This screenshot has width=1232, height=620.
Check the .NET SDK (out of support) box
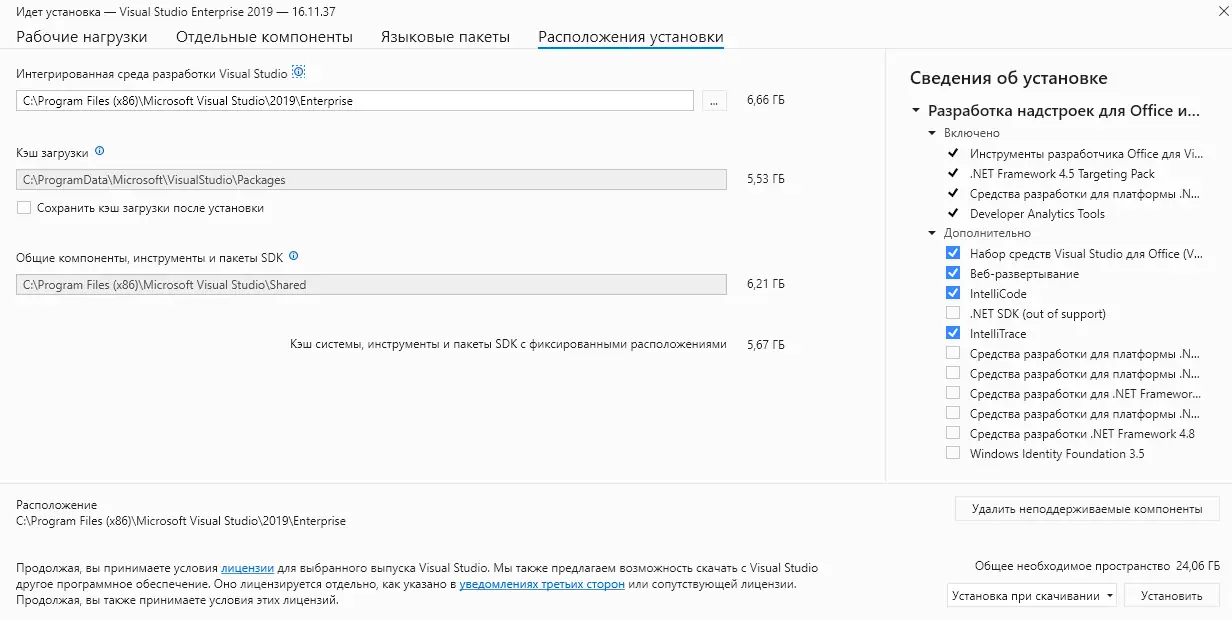point(952,313)
